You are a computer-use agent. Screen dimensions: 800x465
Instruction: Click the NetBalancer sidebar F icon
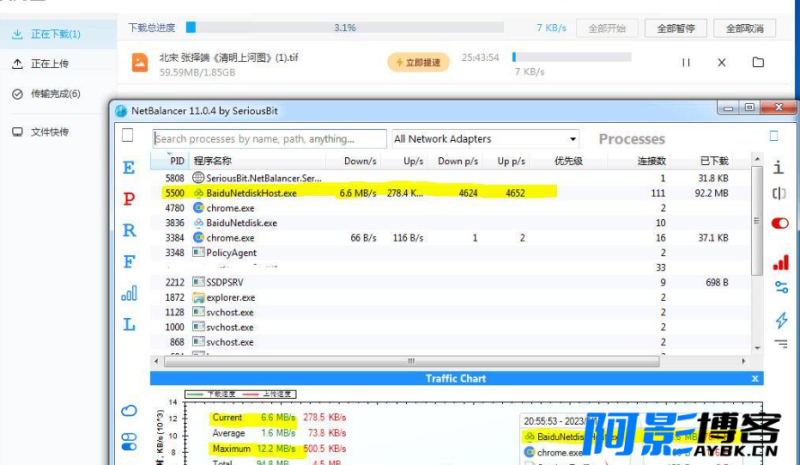[x=129, y=262]
